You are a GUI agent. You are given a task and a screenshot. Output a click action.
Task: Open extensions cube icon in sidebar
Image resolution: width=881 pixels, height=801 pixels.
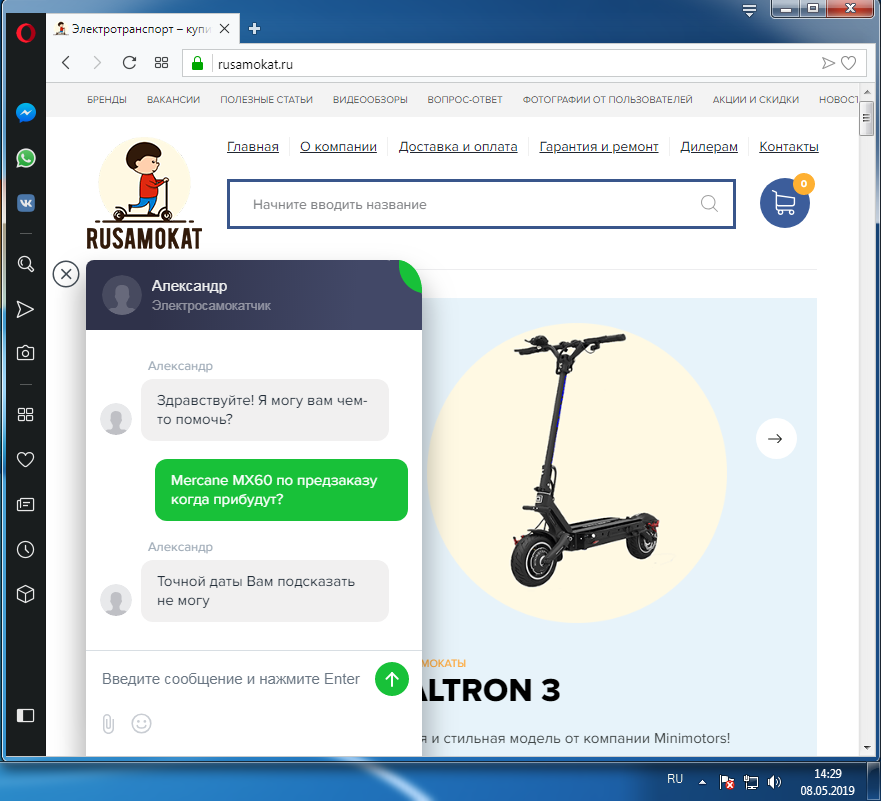[25, 594]
